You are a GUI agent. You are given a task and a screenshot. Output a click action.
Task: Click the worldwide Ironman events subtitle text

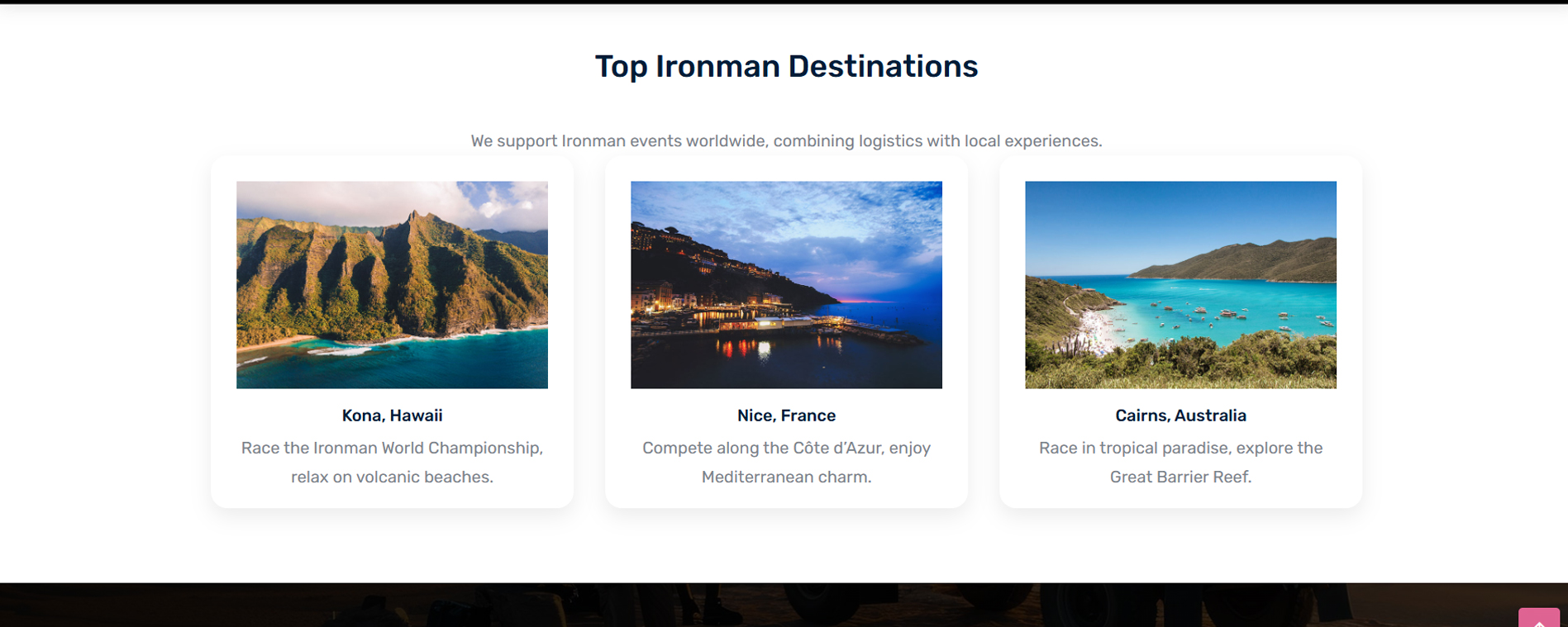(x=786, y=141)
